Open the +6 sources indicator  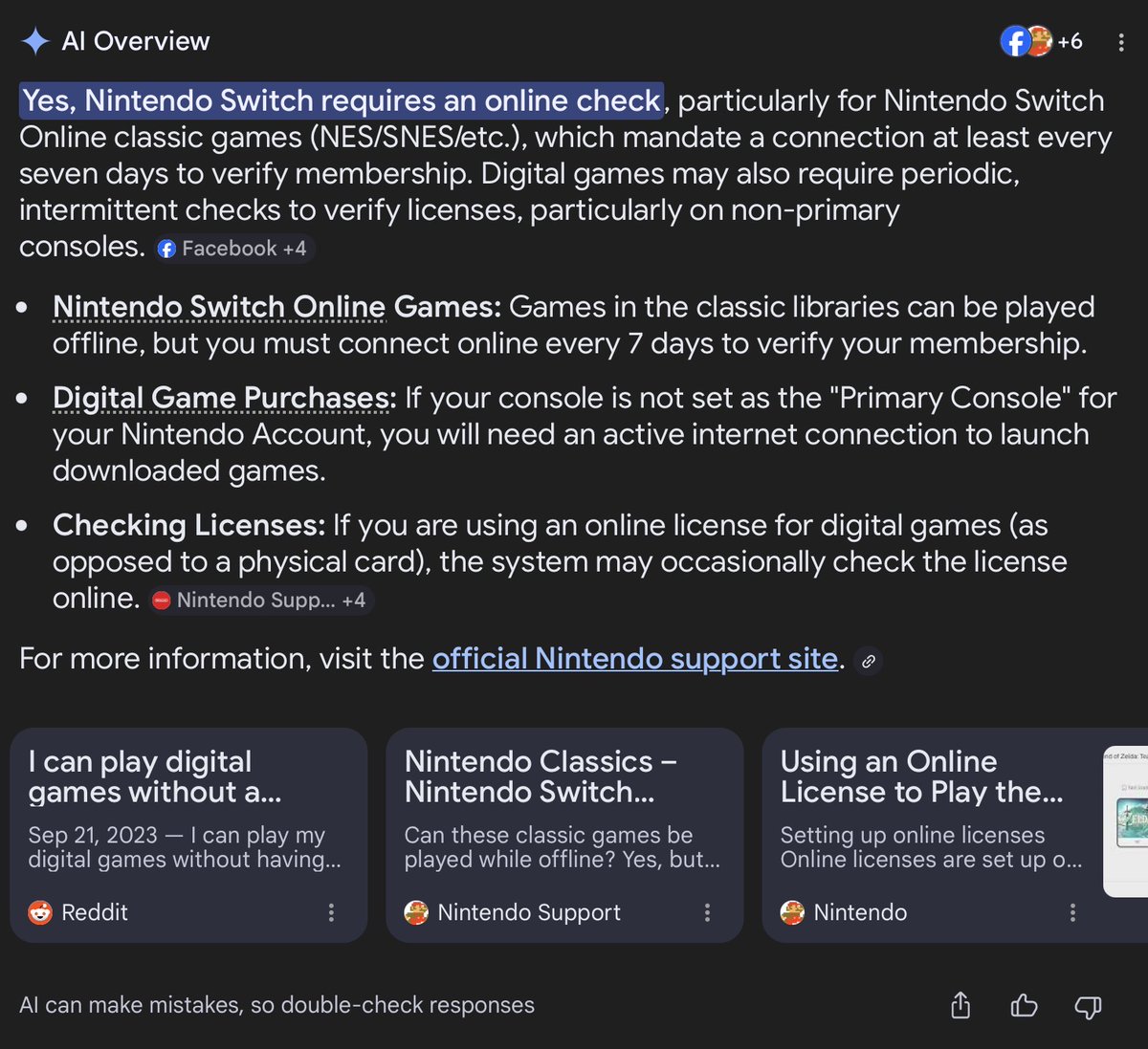pos(1070,41)
